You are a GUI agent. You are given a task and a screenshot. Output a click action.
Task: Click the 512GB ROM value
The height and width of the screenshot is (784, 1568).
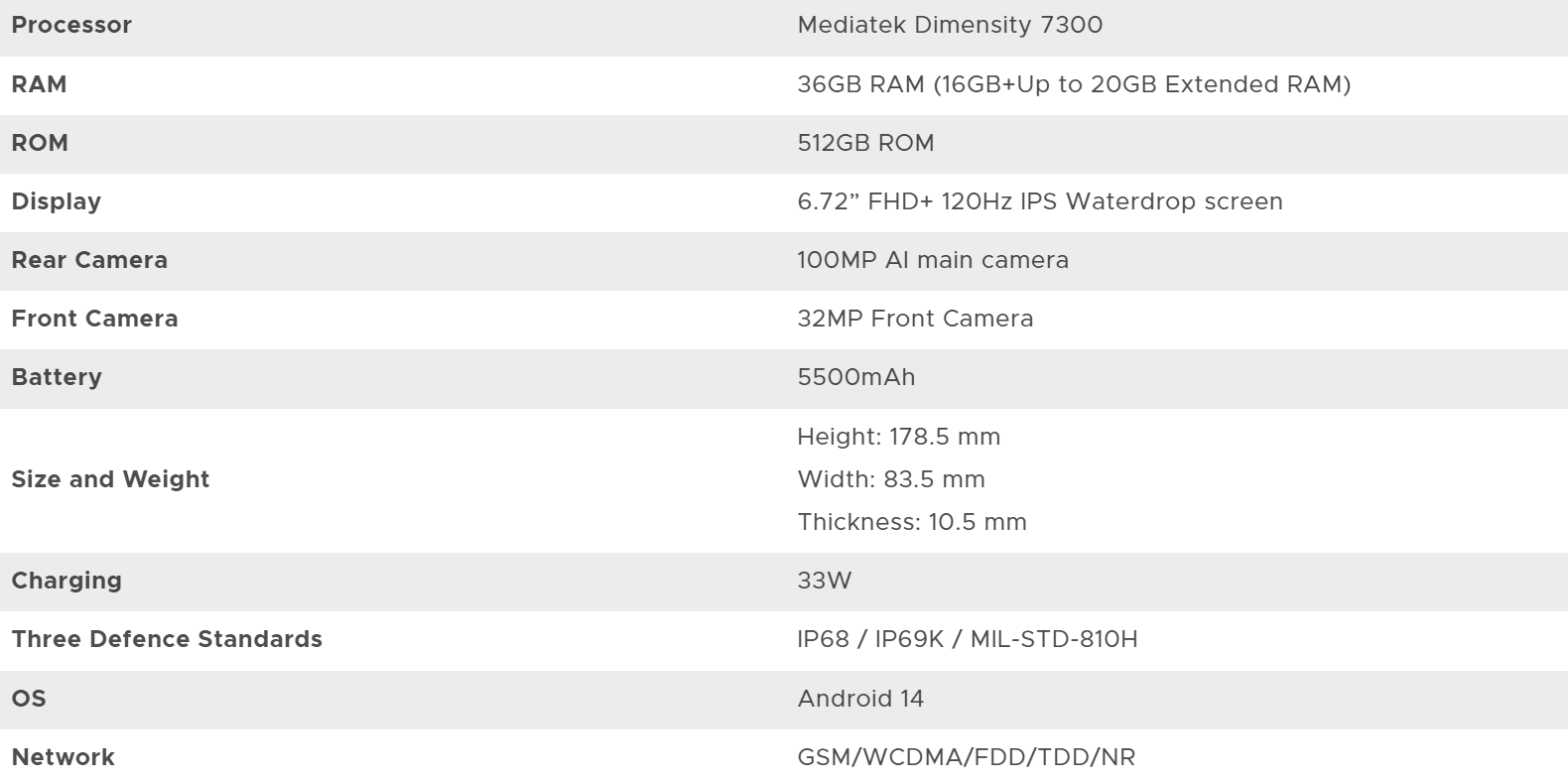coord(865,143)
